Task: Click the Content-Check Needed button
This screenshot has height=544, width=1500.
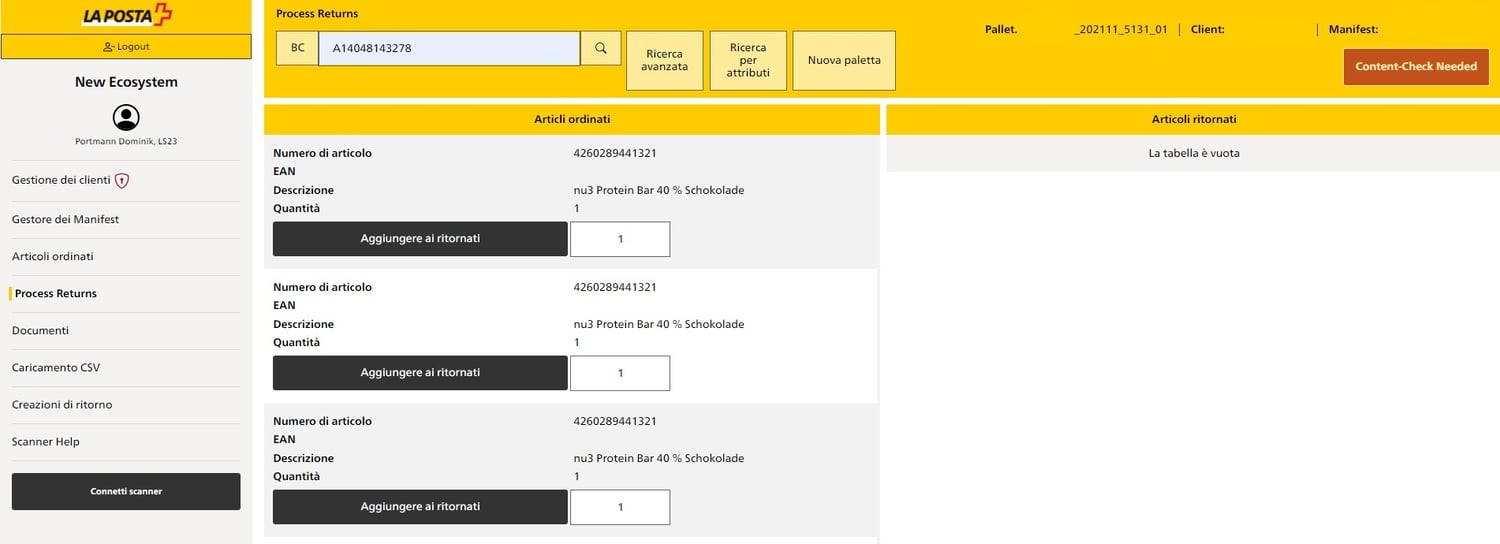Action: [1416, 67]
